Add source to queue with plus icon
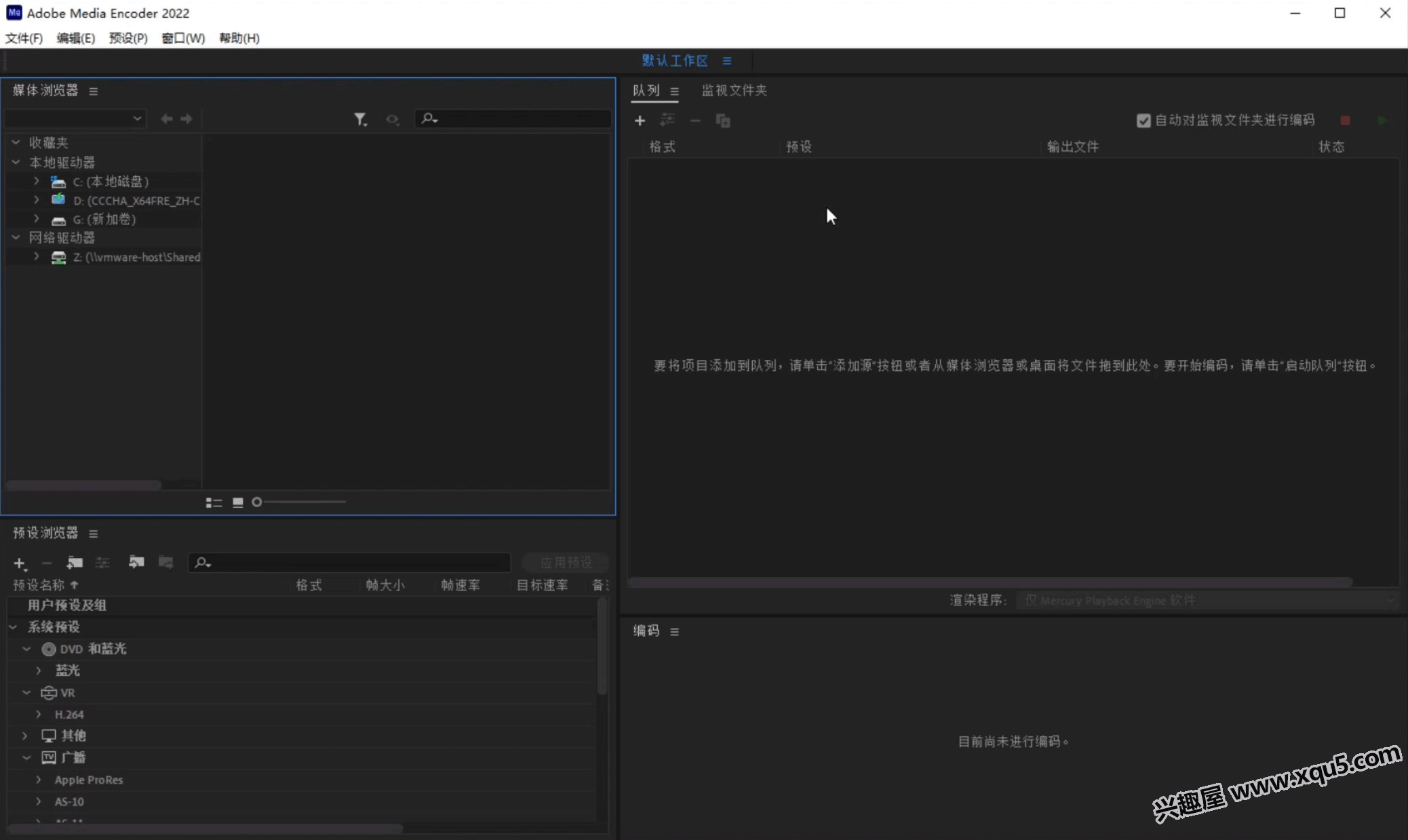This screenshot has width=1408, height=840. pyautogui.click(x=640, y=121)
